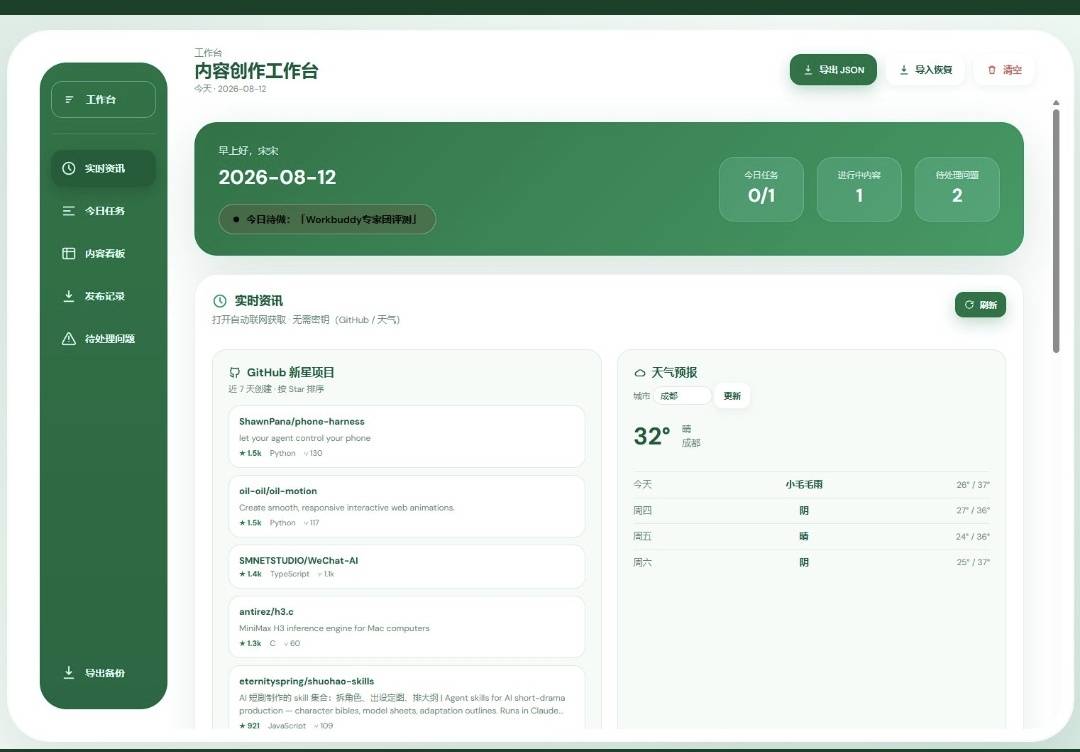Click the clock icon beside sidebar 实时资讯
This screenshot has width=1080, height=752.
point(69,168)
